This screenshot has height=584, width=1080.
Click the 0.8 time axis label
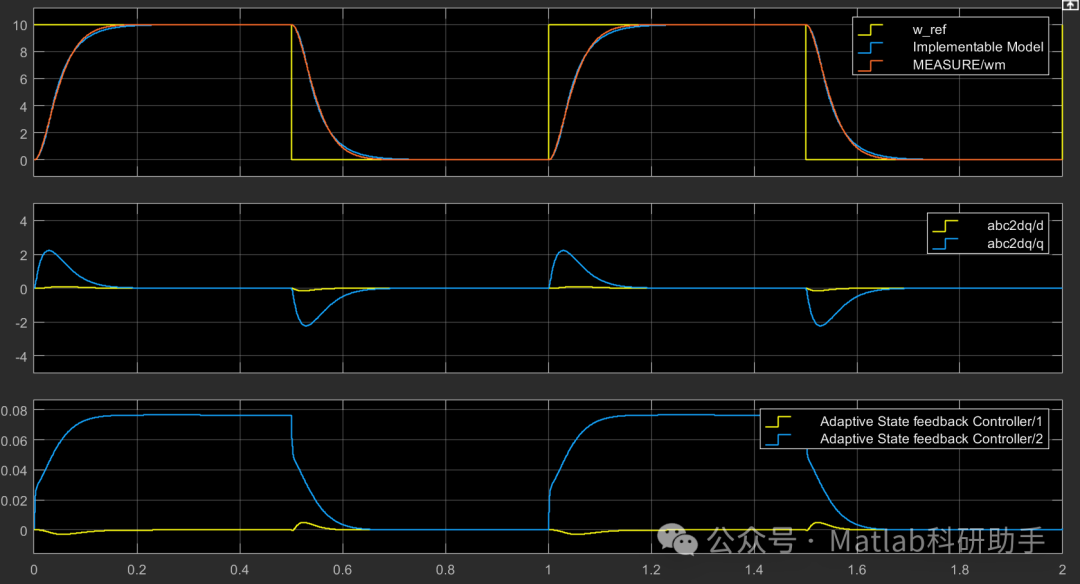pyautogui.click(x=445, y=570)
